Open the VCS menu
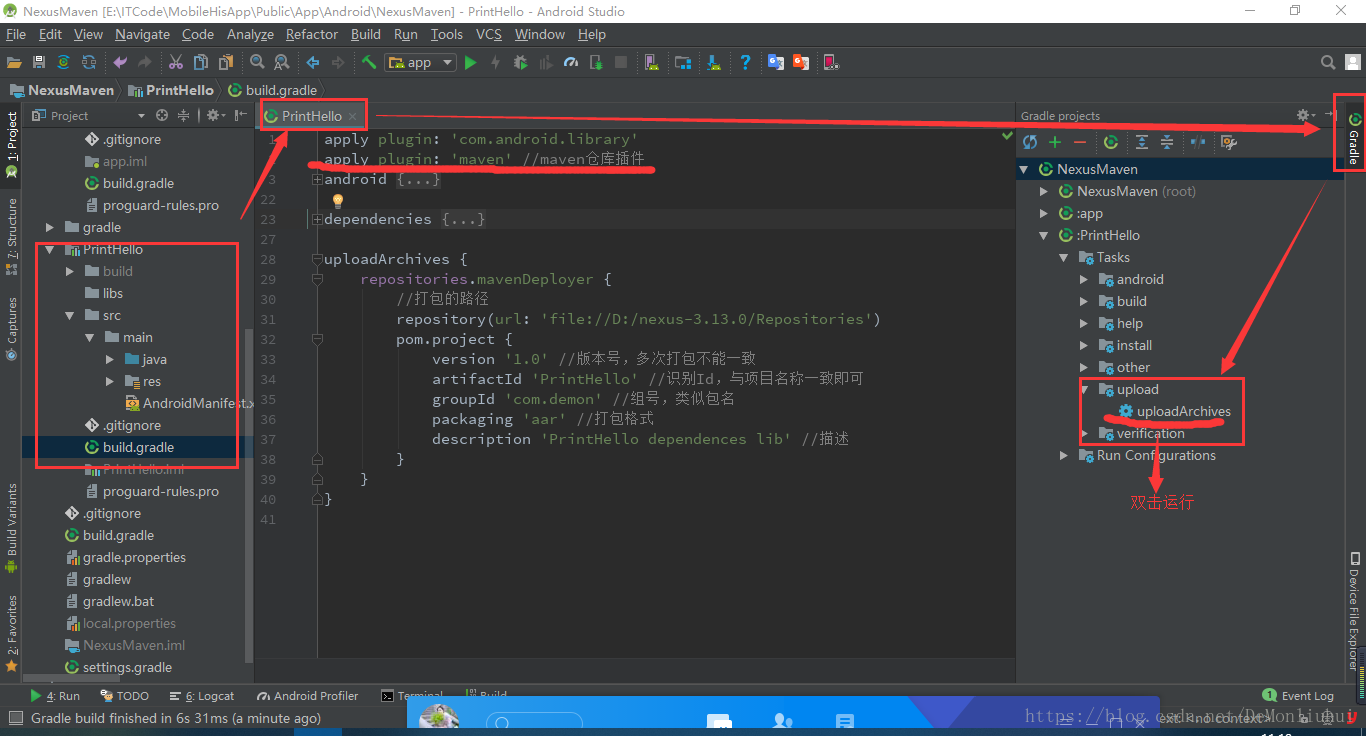1366x736 pixels. pyautogui.click(x=489, y=34)
